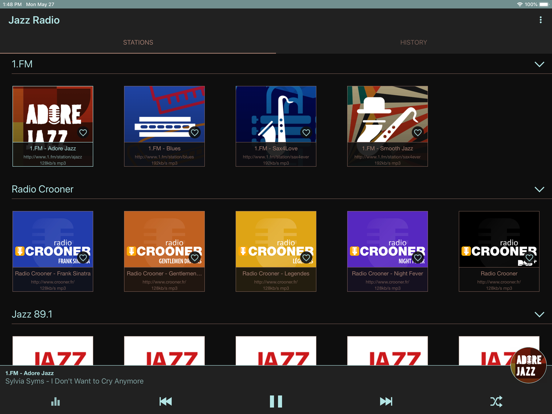Favorite Radio Crooner Legendes station
The image size is (552, 414).
point(306,257)
